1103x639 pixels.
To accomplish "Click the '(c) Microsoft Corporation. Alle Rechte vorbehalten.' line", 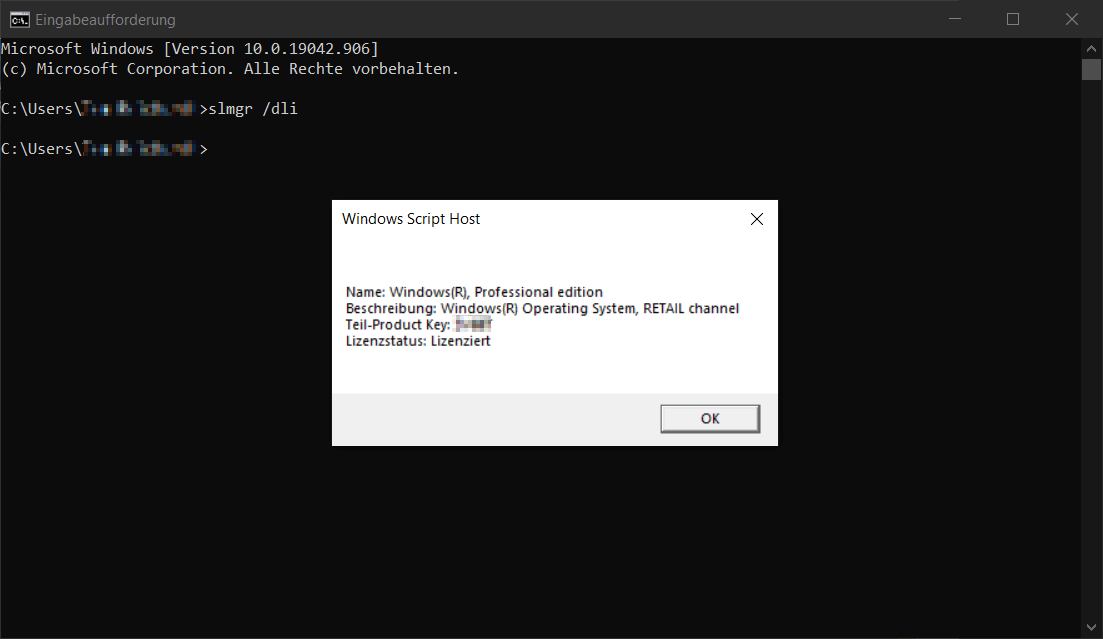I will pyautogui.click(x=230, y=69).
